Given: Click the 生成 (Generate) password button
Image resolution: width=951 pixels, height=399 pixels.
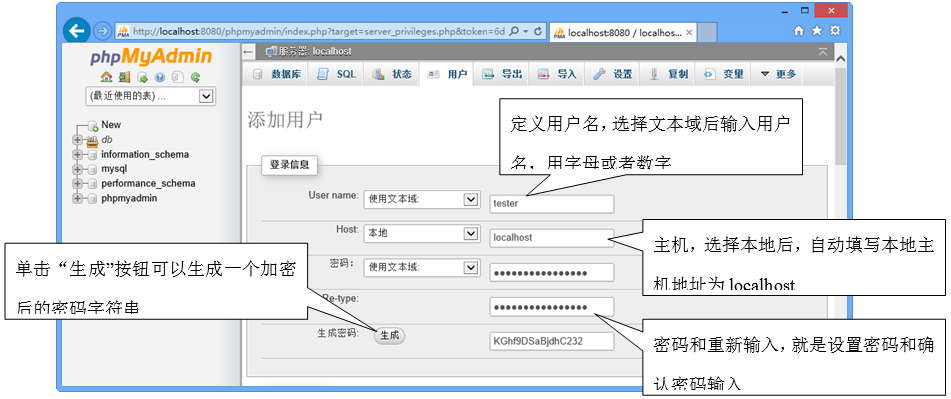Looking at the screenshot, I should (389, 336).
